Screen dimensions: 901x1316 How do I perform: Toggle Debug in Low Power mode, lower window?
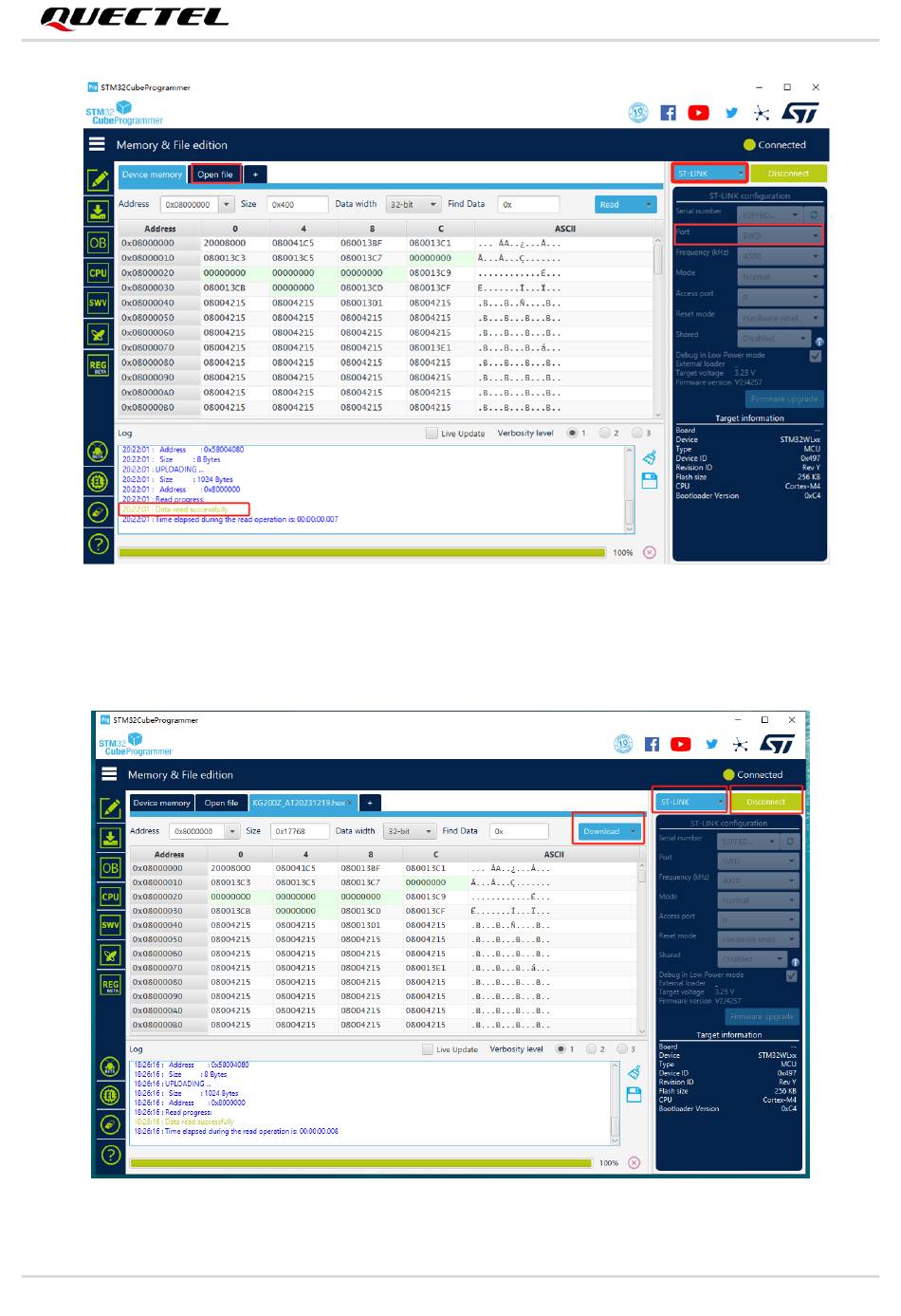point(792,975)
